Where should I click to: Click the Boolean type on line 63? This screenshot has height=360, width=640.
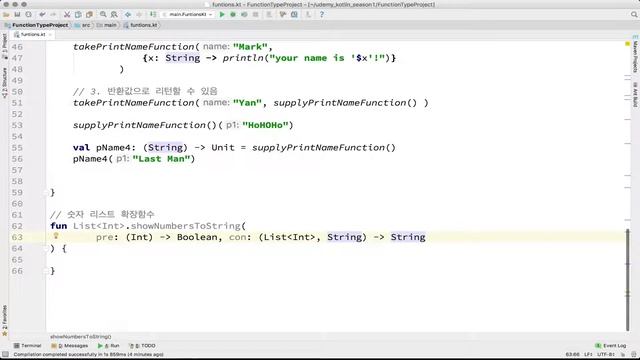tap(197, 237)
